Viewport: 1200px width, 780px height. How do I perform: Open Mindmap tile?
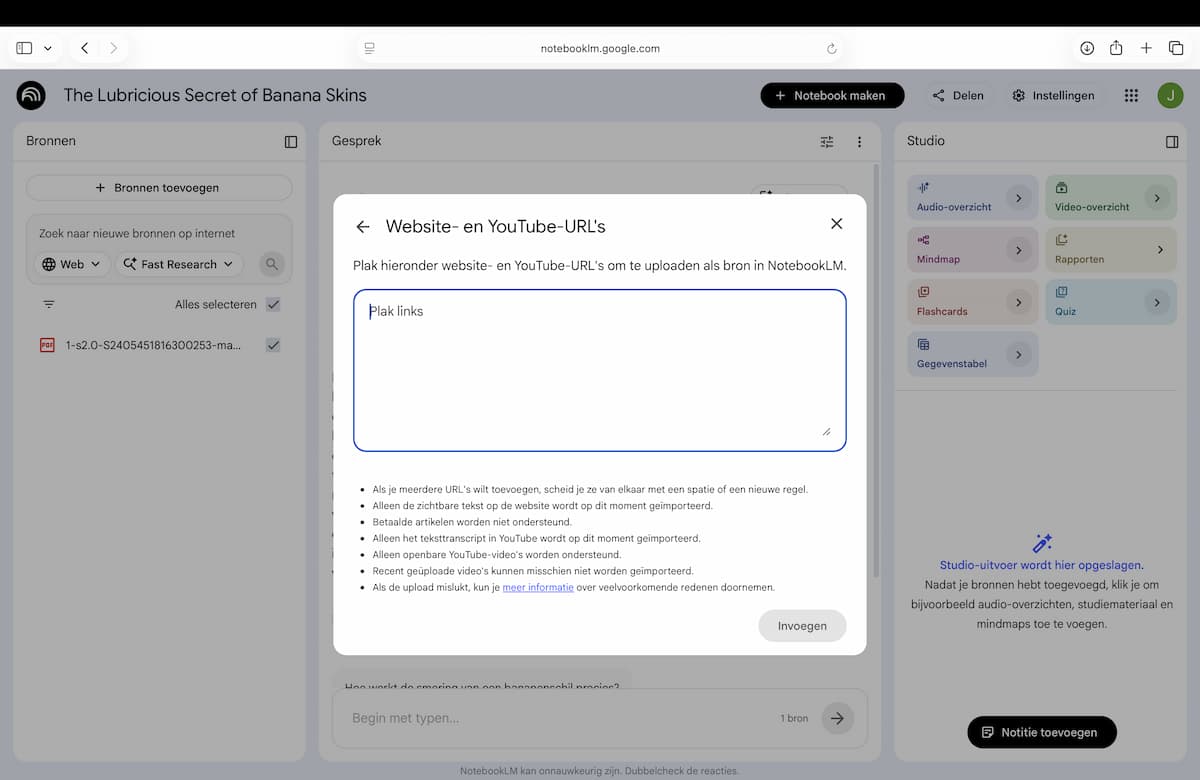[x=972, y=250]
